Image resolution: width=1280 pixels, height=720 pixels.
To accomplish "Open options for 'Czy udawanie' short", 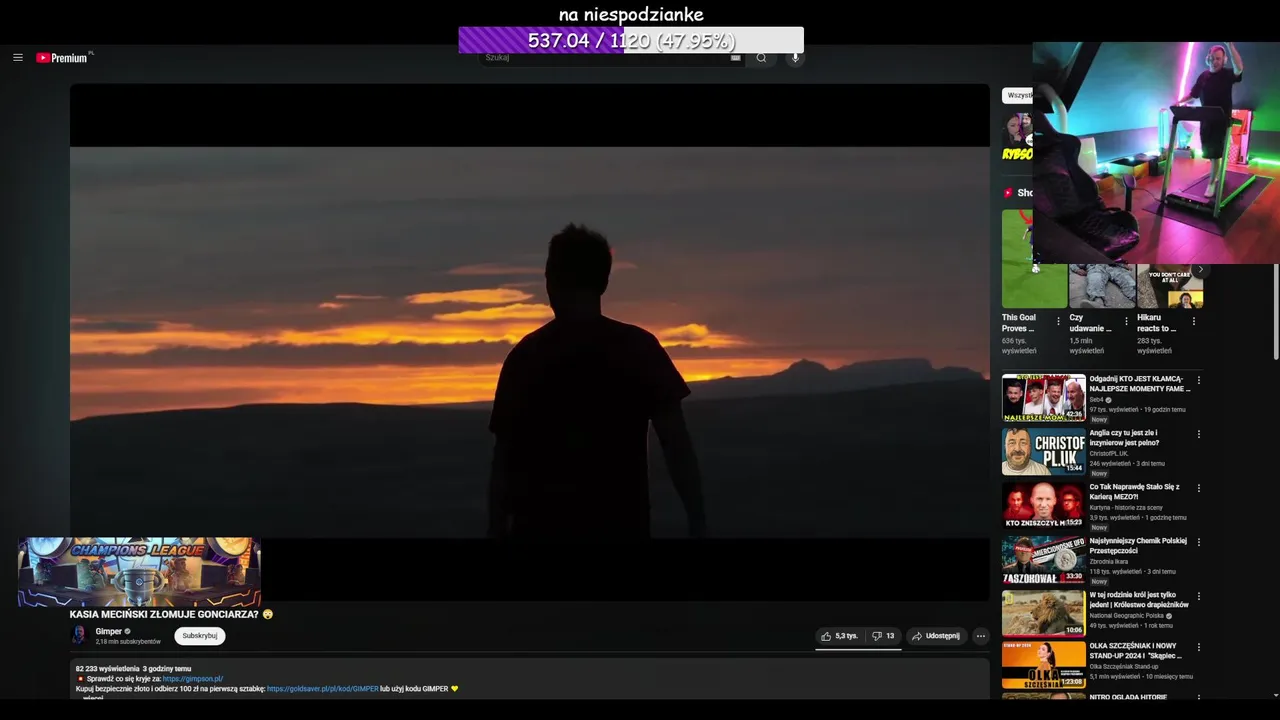I will 1126,322.
